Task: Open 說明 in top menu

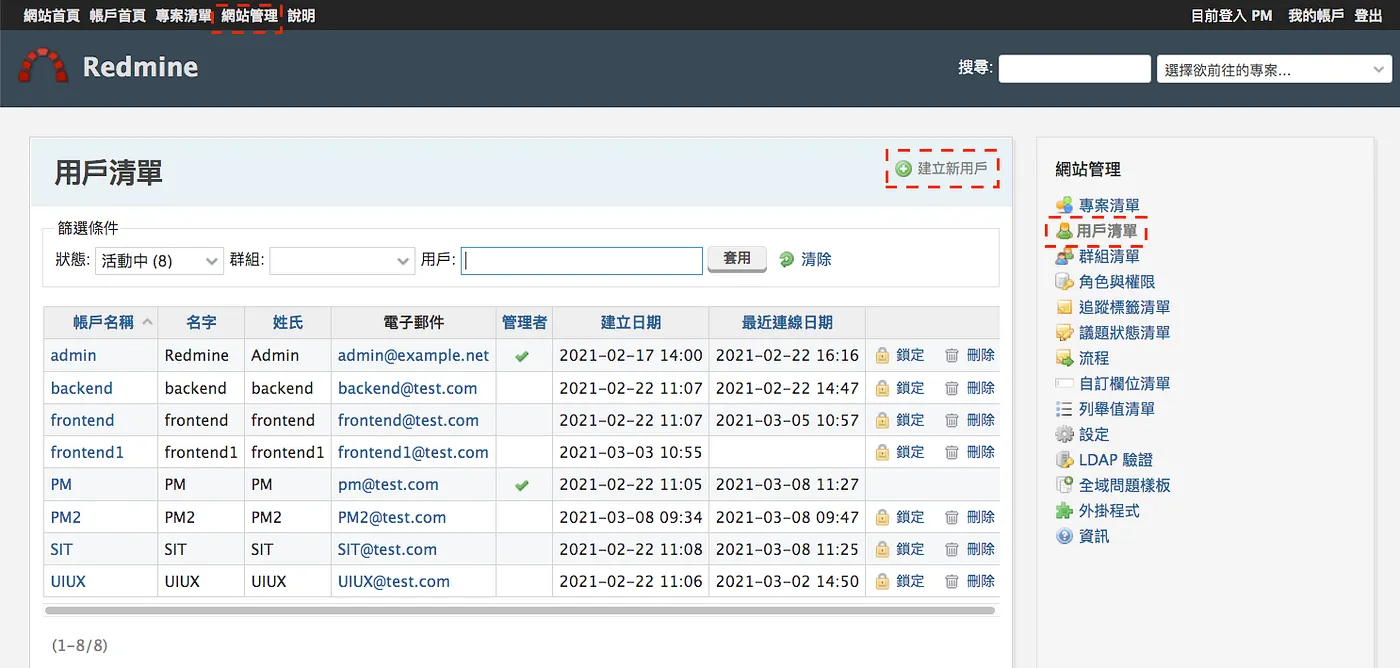Action: point(301,16)
